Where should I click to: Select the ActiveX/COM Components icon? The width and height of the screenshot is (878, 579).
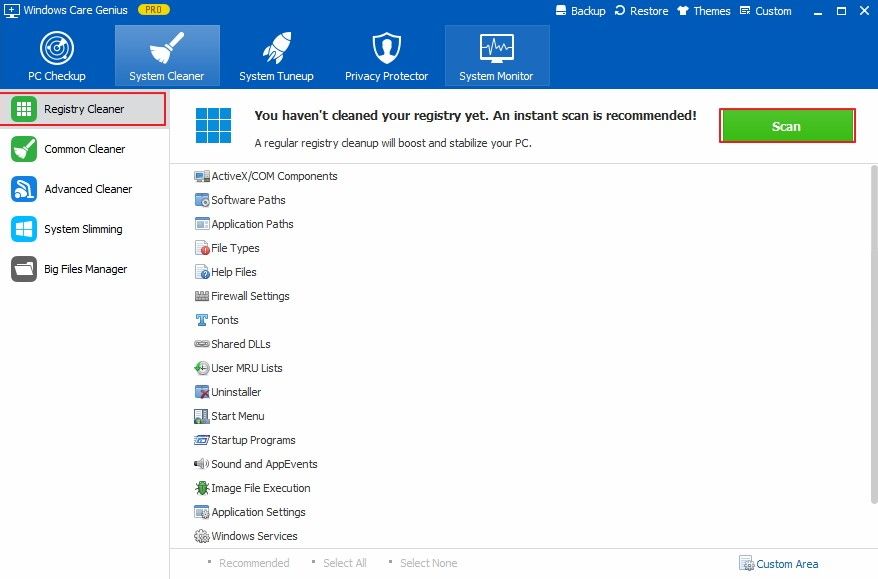click(202, 176)
